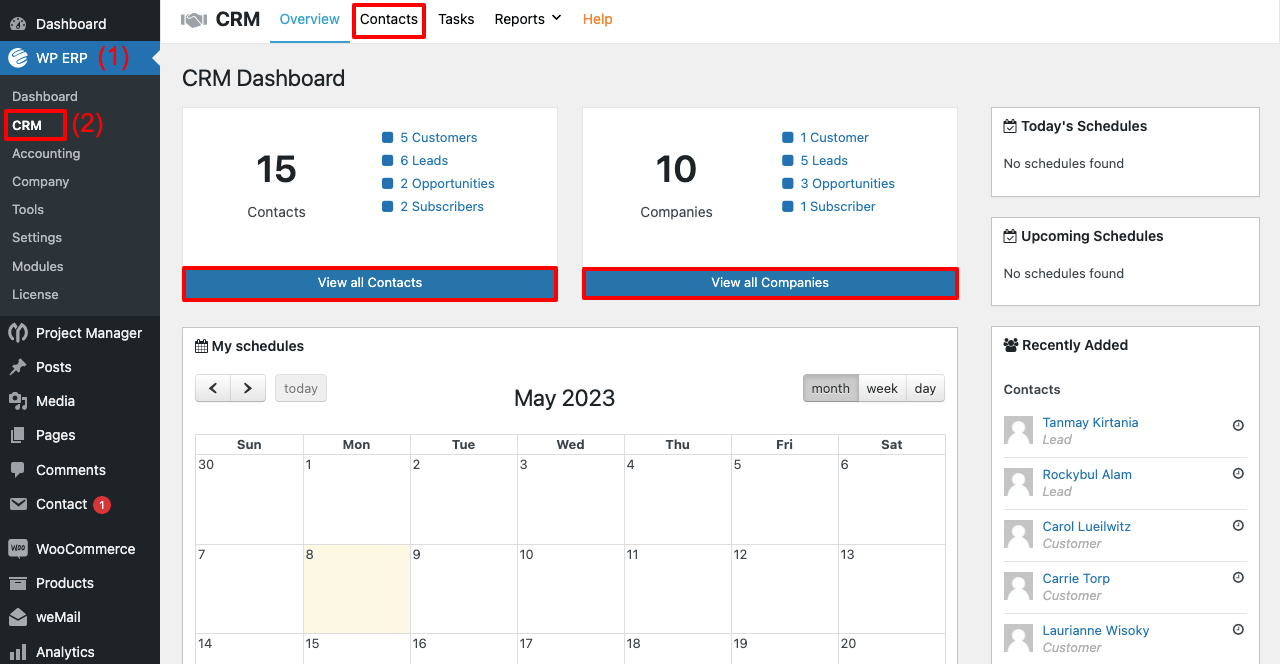Open the 6 Leads contacts link
Image resolution: width=1280 pixels, height=664 pixels.
[424, 160]
